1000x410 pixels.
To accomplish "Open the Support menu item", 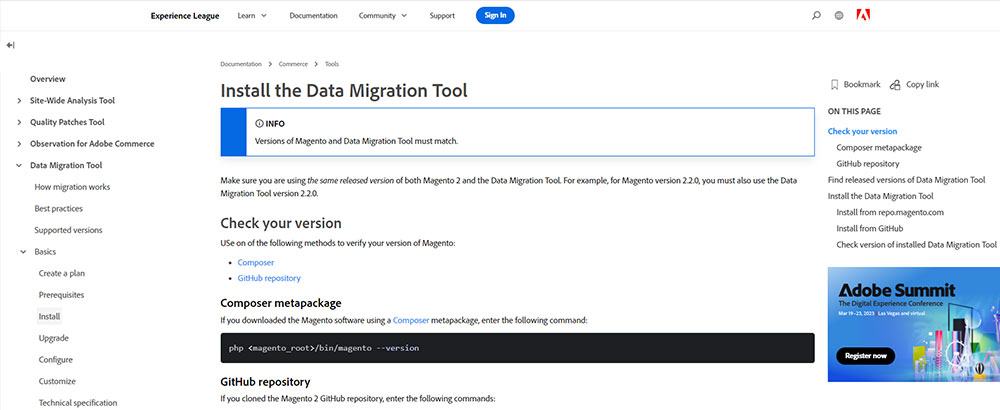I will click(442, 16).
